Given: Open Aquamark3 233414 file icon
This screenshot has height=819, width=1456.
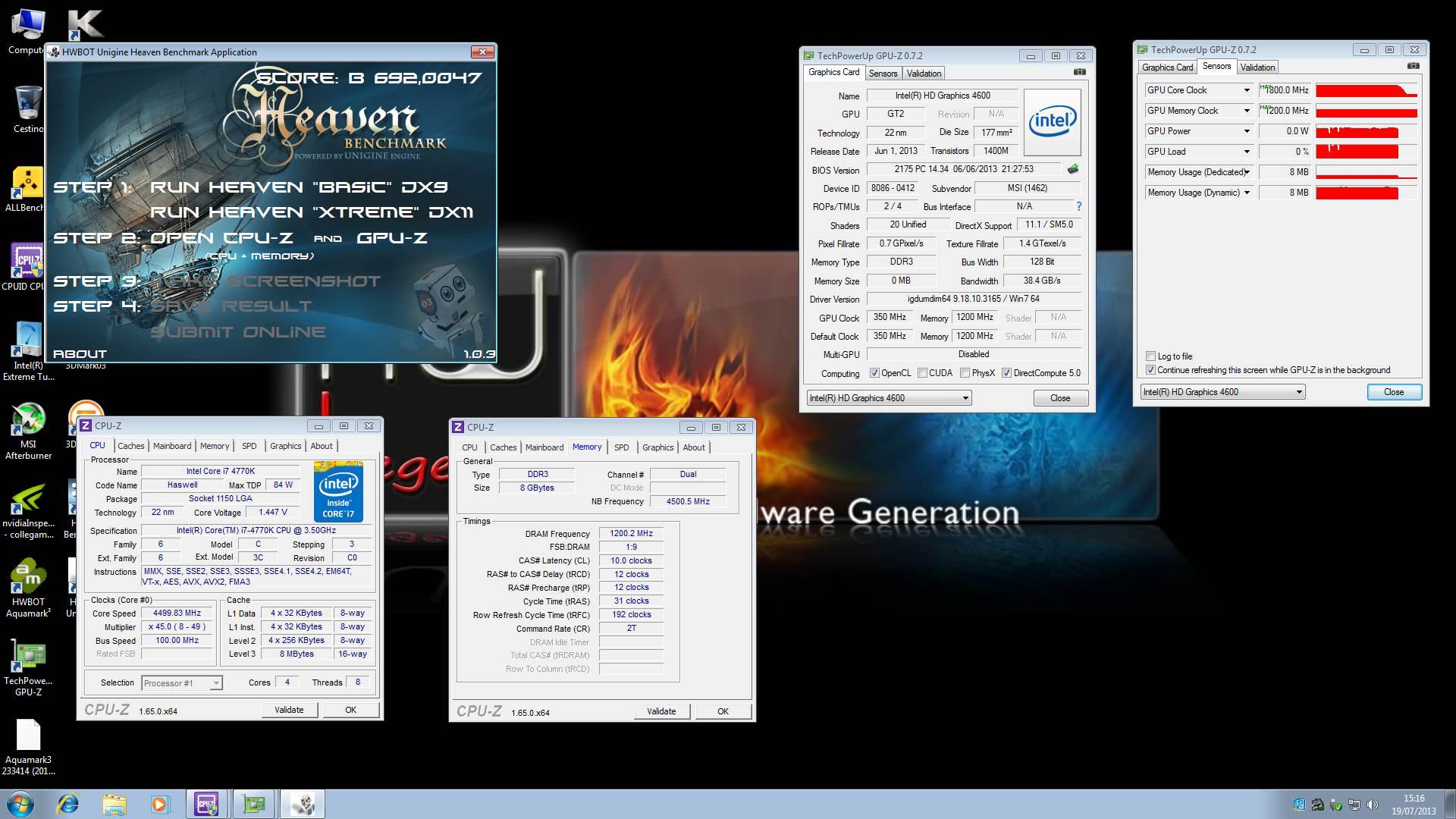Looking at the screenshot, I should pyautogui.click(x=28, y=746).
